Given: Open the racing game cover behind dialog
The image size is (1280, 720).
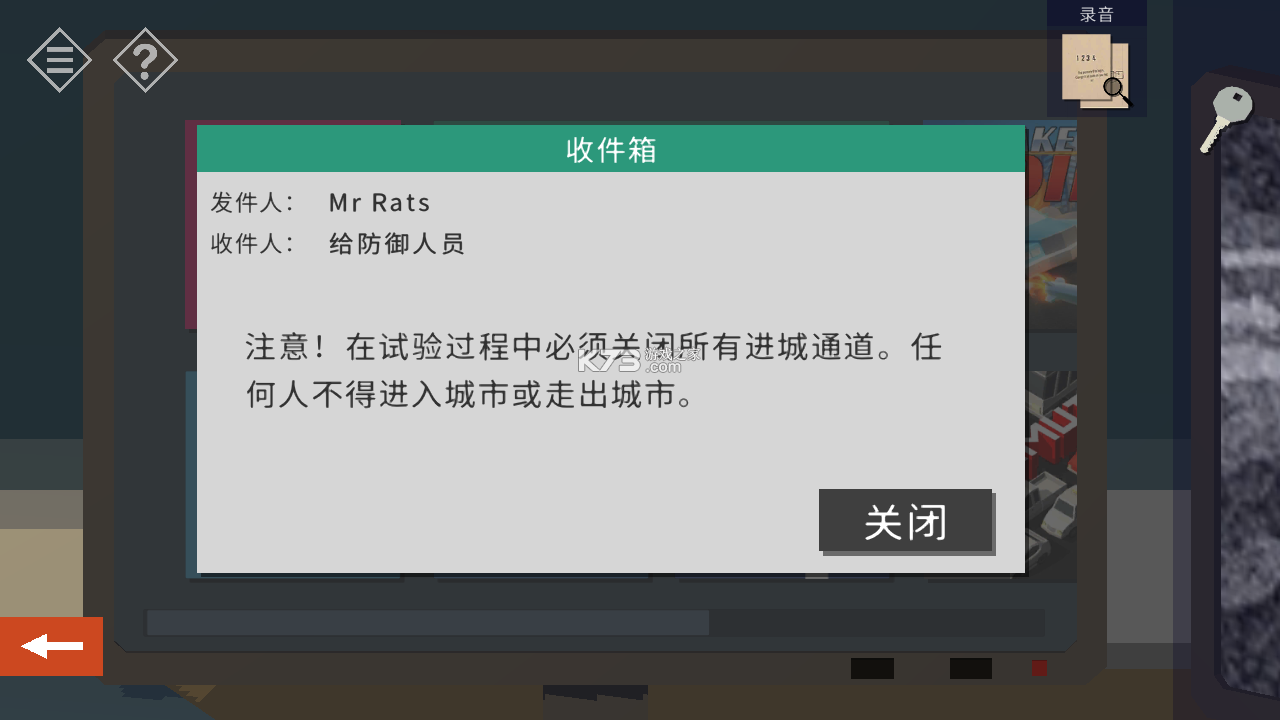Looking at the screenshot, I should click(x=1051, y=230).
